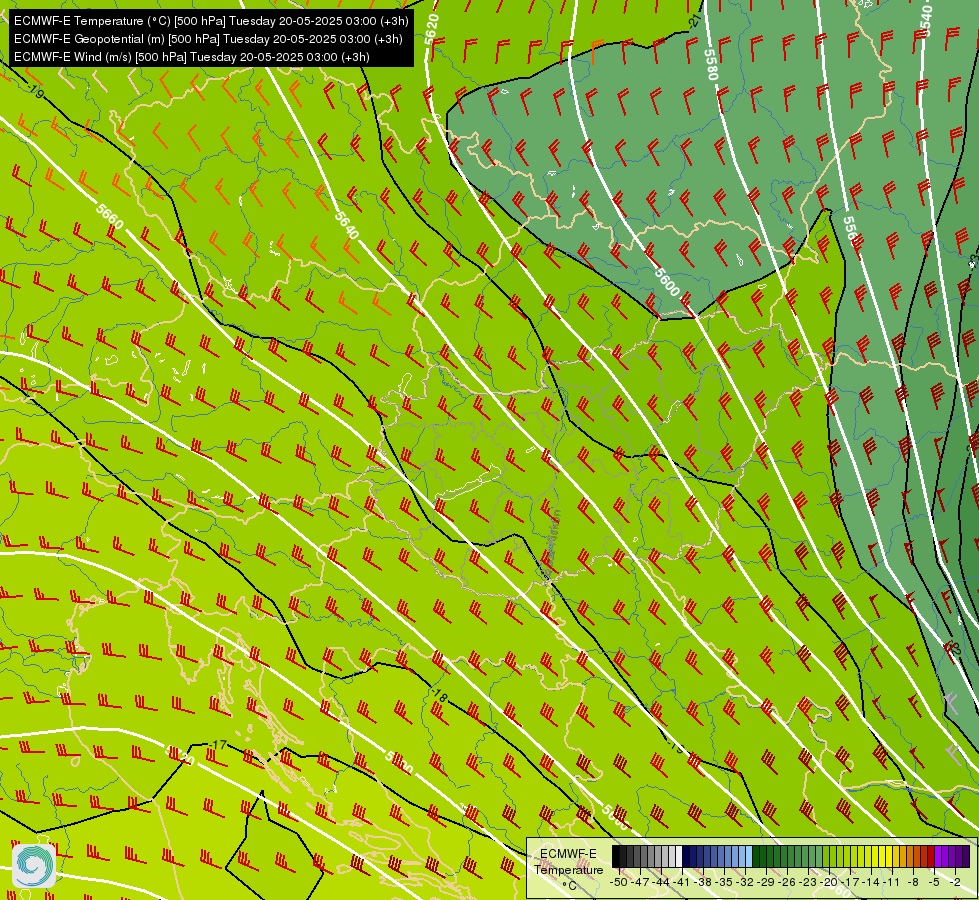Click the -11 tick label on legend
The height and width of the screenshot is (900, 979).
pos(891,882)
